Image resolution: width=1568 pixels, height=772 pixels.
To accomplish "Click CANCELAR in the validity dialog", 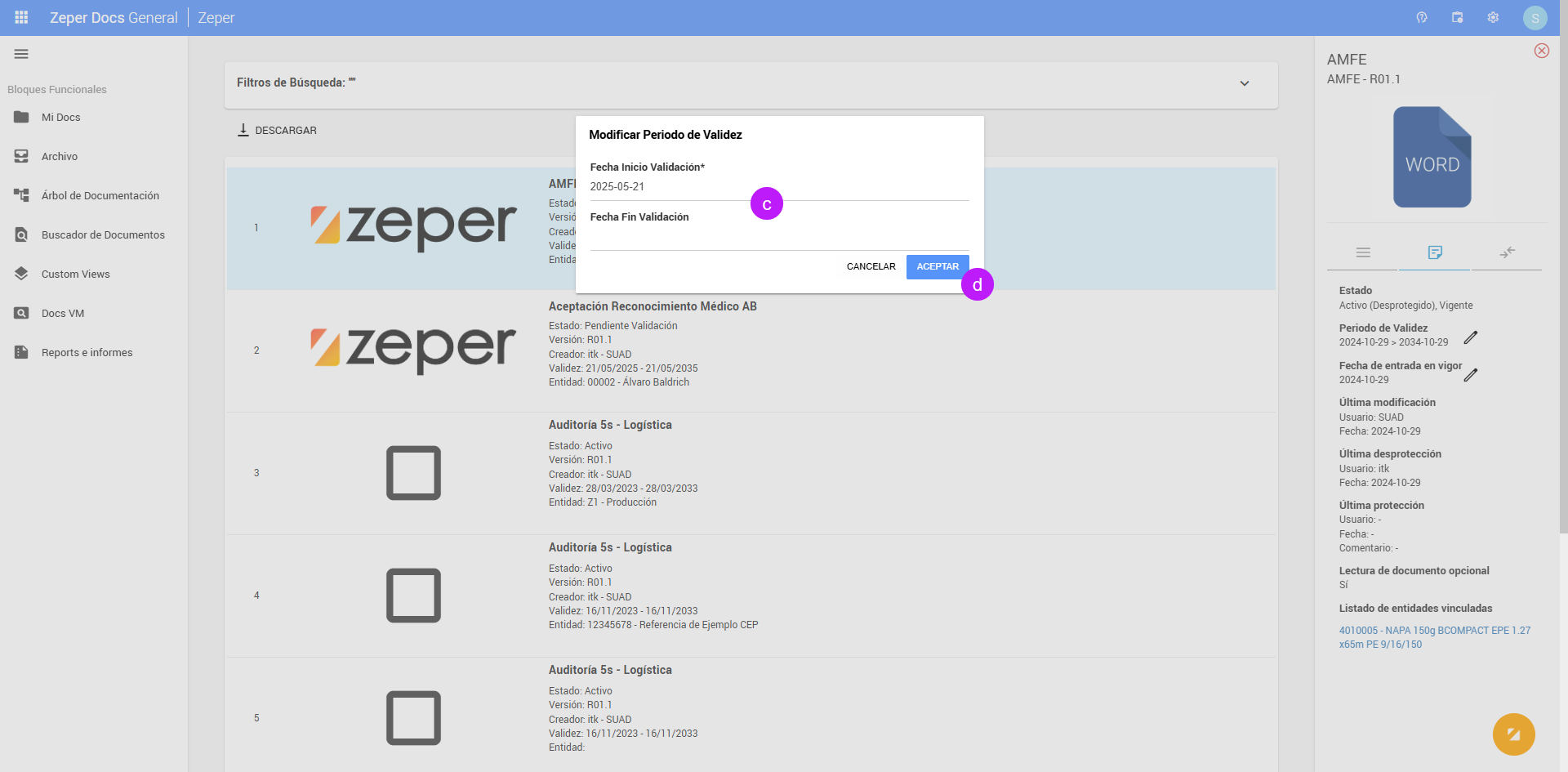I will pyautogui.click(x=871, y=266).
